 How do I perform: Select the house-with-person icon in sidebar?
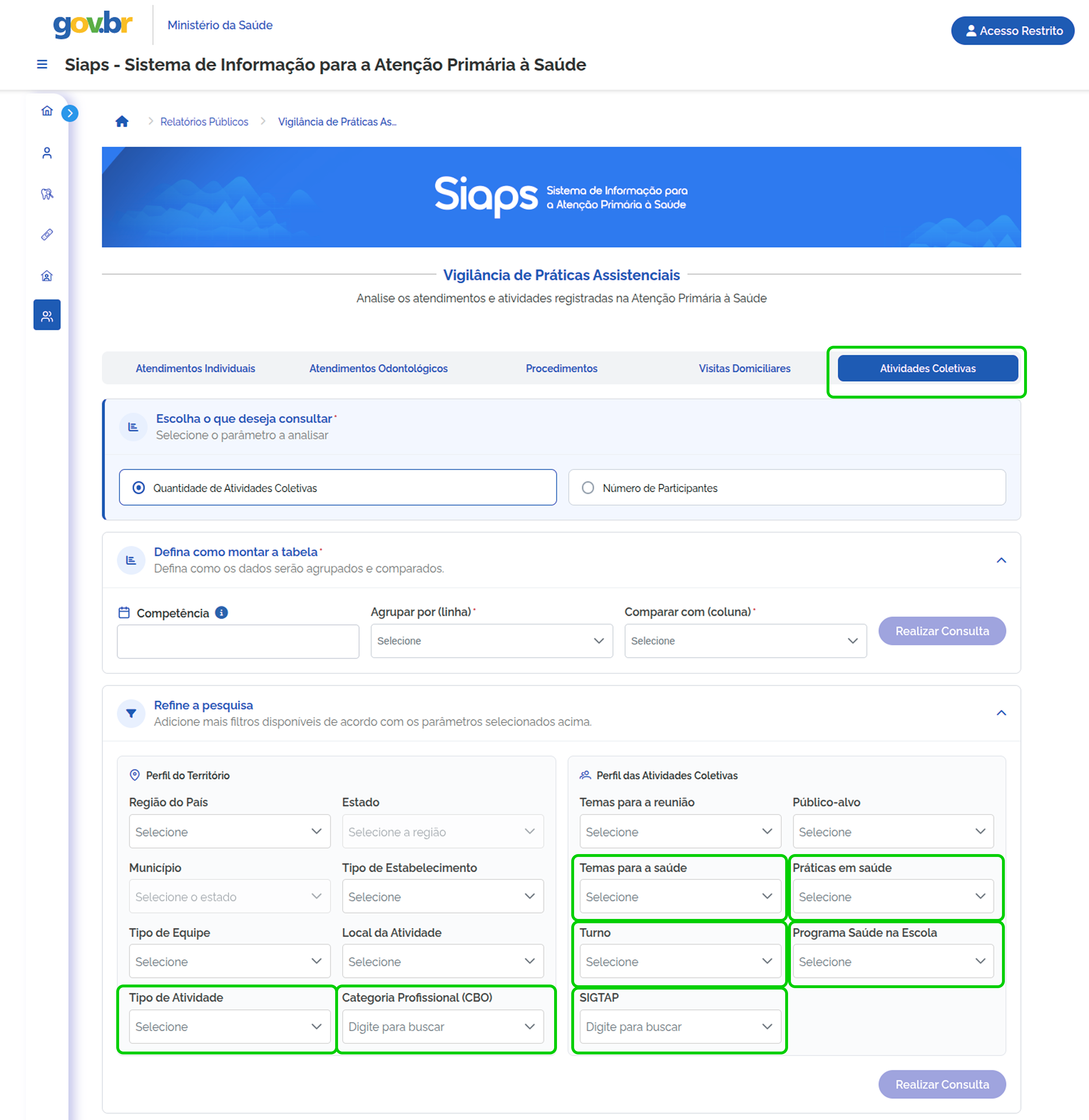pyautogui.click(x=47, y=276)
